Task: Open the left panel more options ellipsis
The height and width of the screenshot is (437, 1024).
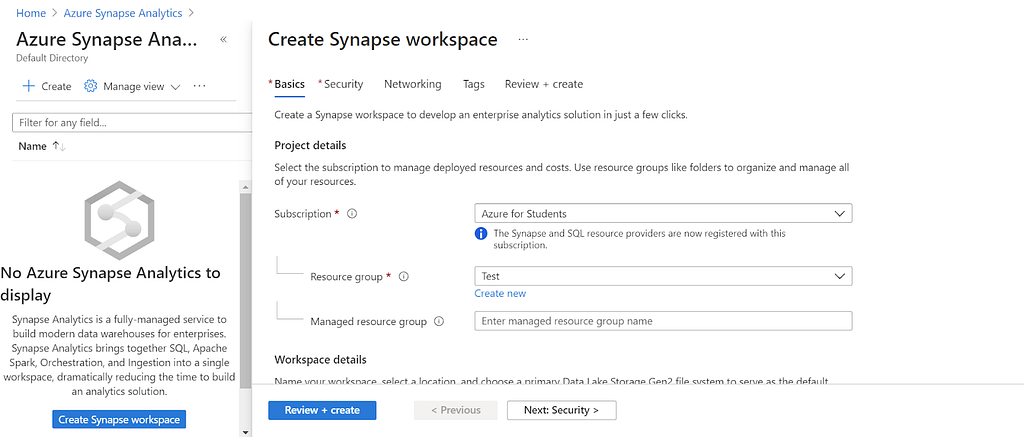Action: click(200, 86)
